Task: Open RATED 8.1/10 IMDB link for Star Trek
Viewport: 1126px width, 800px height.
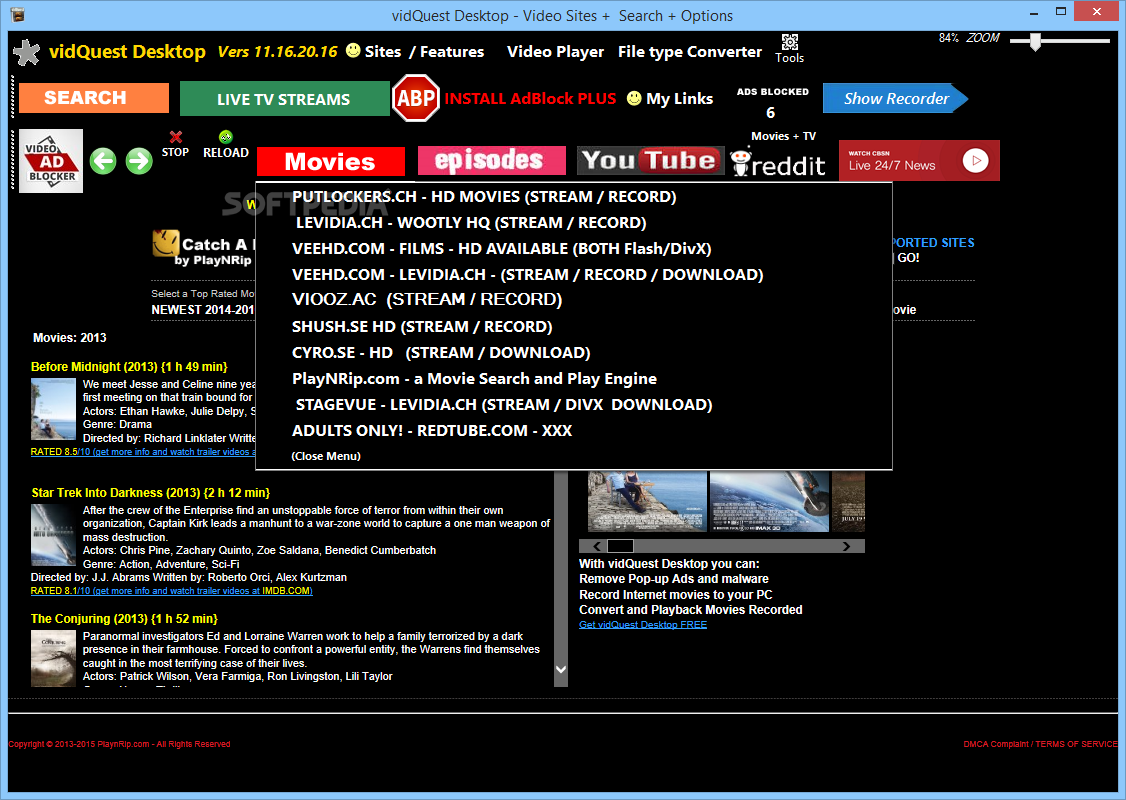Action: coord(172,591)
